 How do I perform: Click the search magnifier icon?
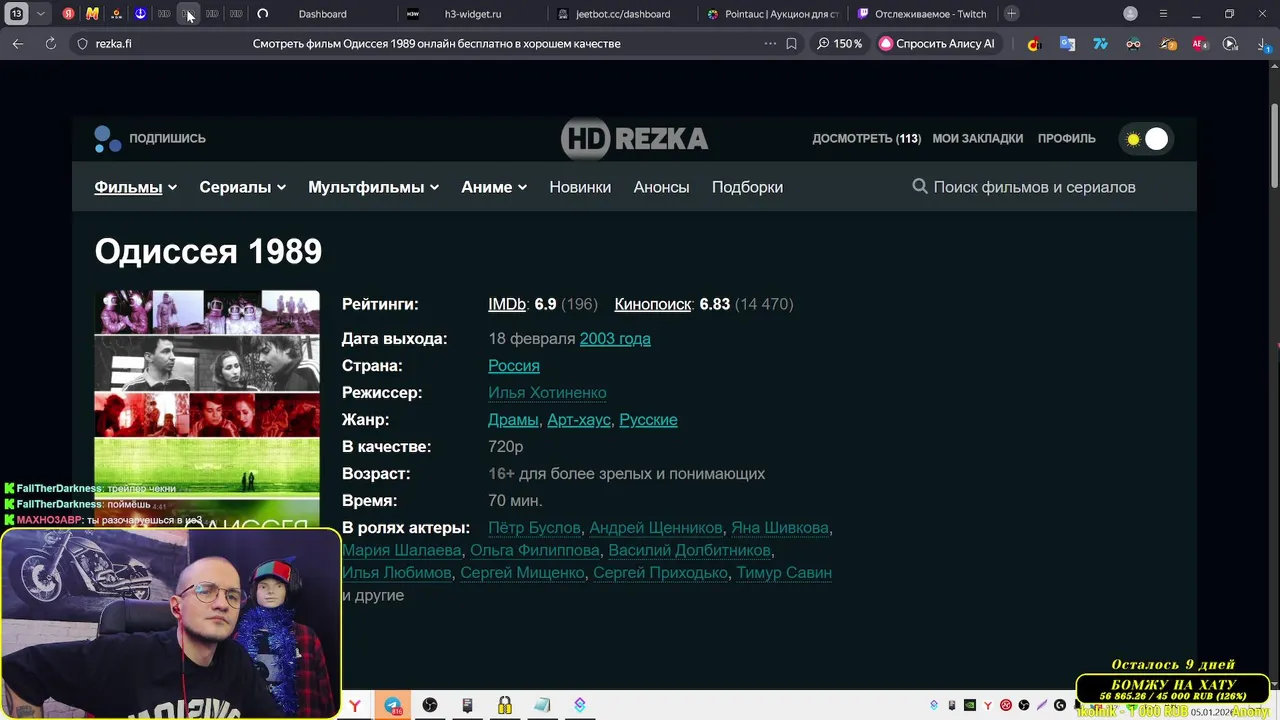pos(920,186)
